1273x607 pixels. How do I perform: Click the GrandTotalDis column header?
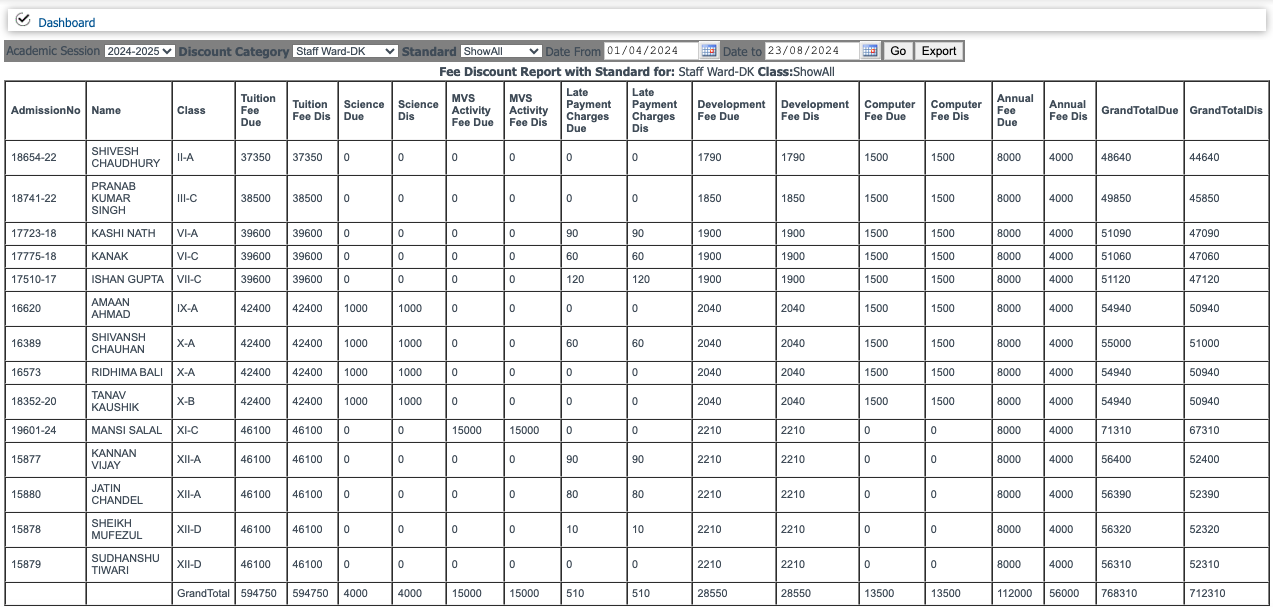[x=1226, y=110]
